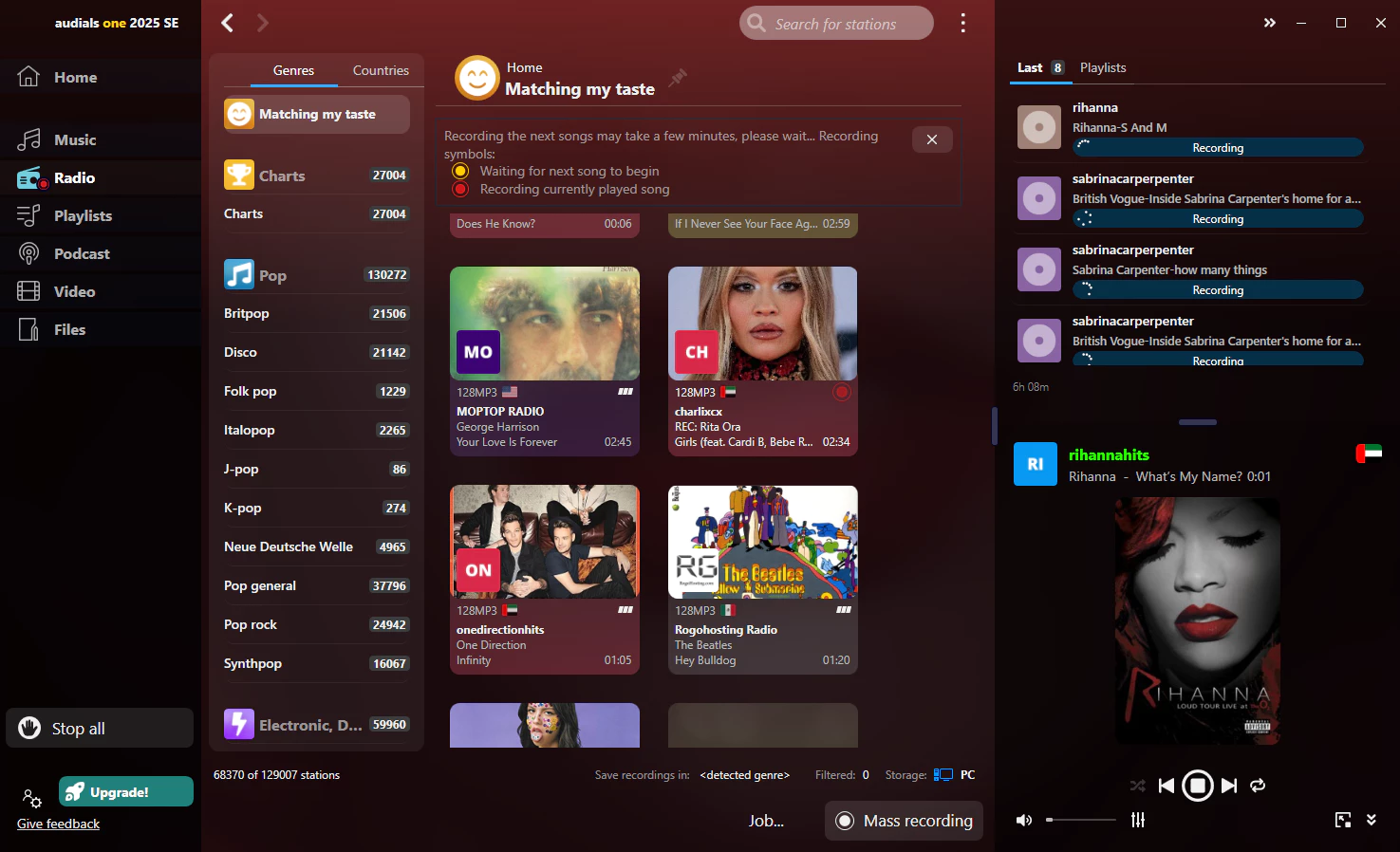Toggle shuffle playback mode
Image resolution: width=1400 pixels, height=852 pixels.
pos(1137,786)
